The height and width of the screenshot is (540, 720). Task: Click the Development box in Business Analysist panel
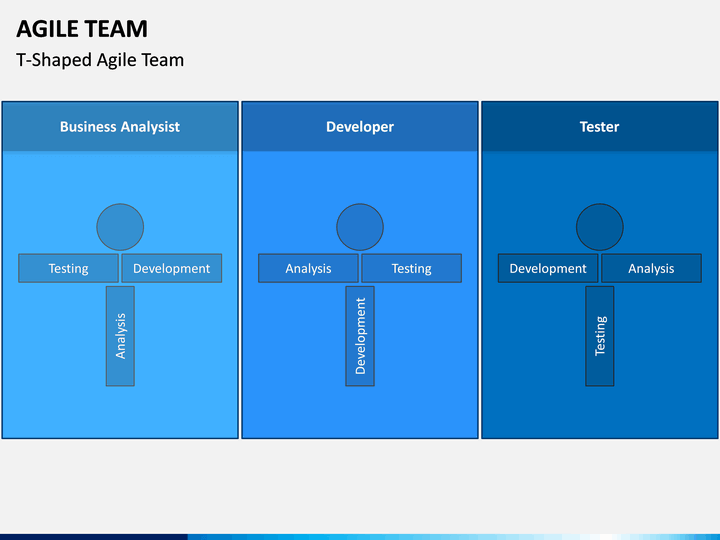pyautogui.click(x=172, y=268)
